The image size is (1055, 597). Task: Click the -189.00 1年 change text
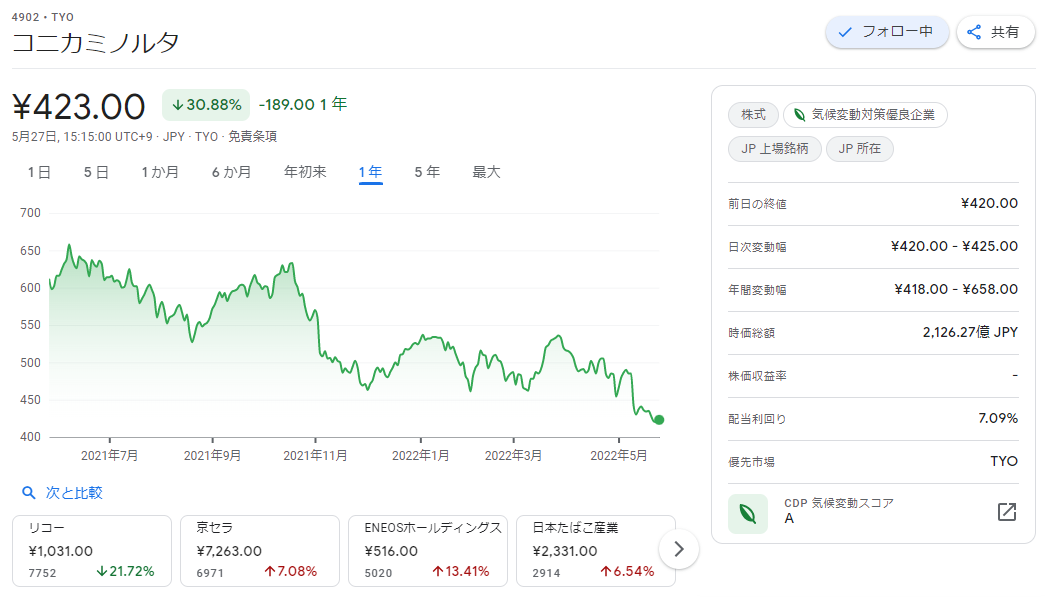[x=303, y=104]
